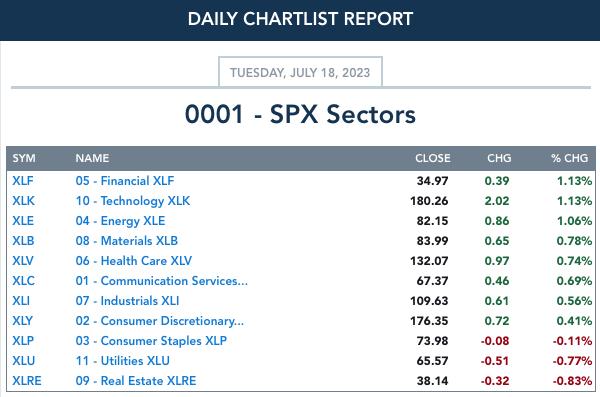Viewport: 600px width, 397px height.
Task: Open the XLK symbol link
Action: 23,201
